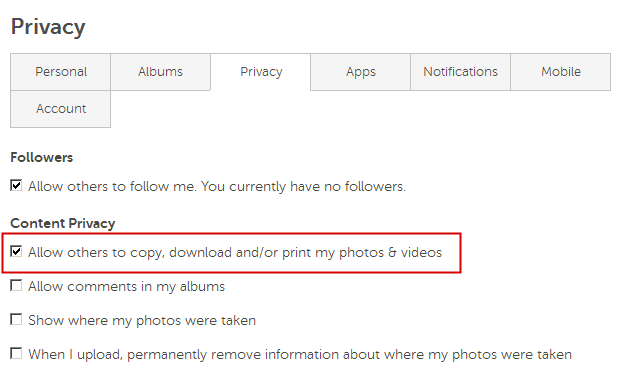Open the Account tab

coord(61,109)
